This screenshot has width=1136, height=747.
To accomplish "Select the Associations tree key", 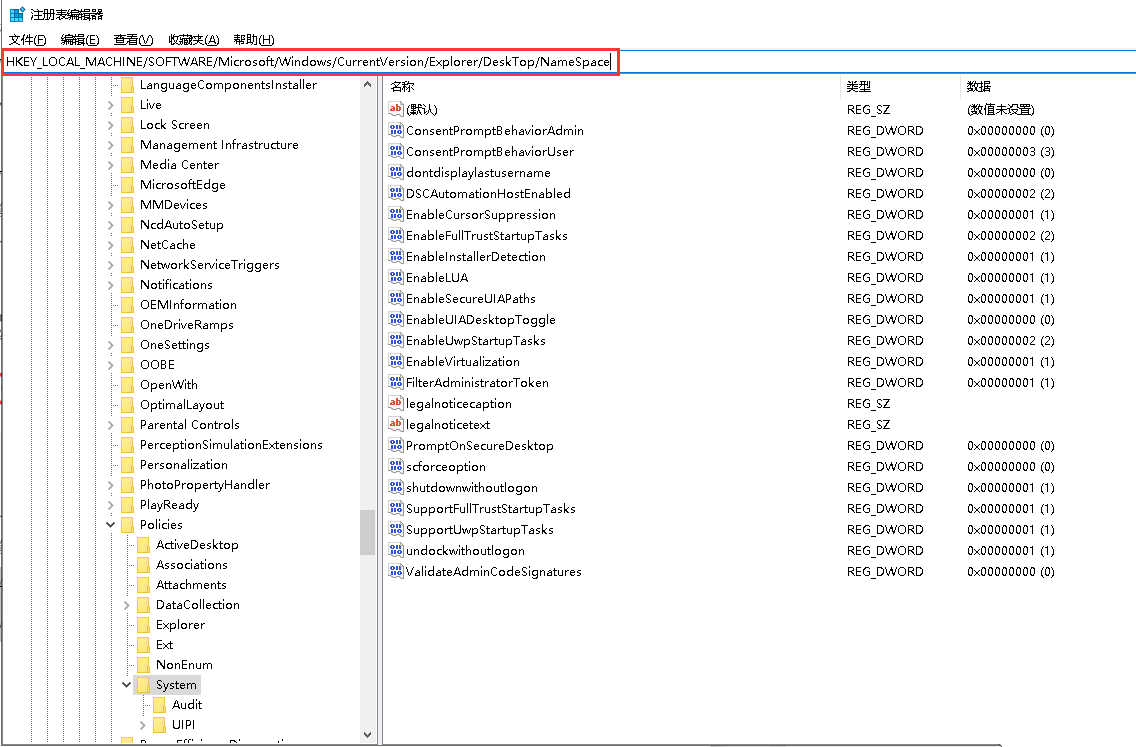I will (x=192, y=565).
